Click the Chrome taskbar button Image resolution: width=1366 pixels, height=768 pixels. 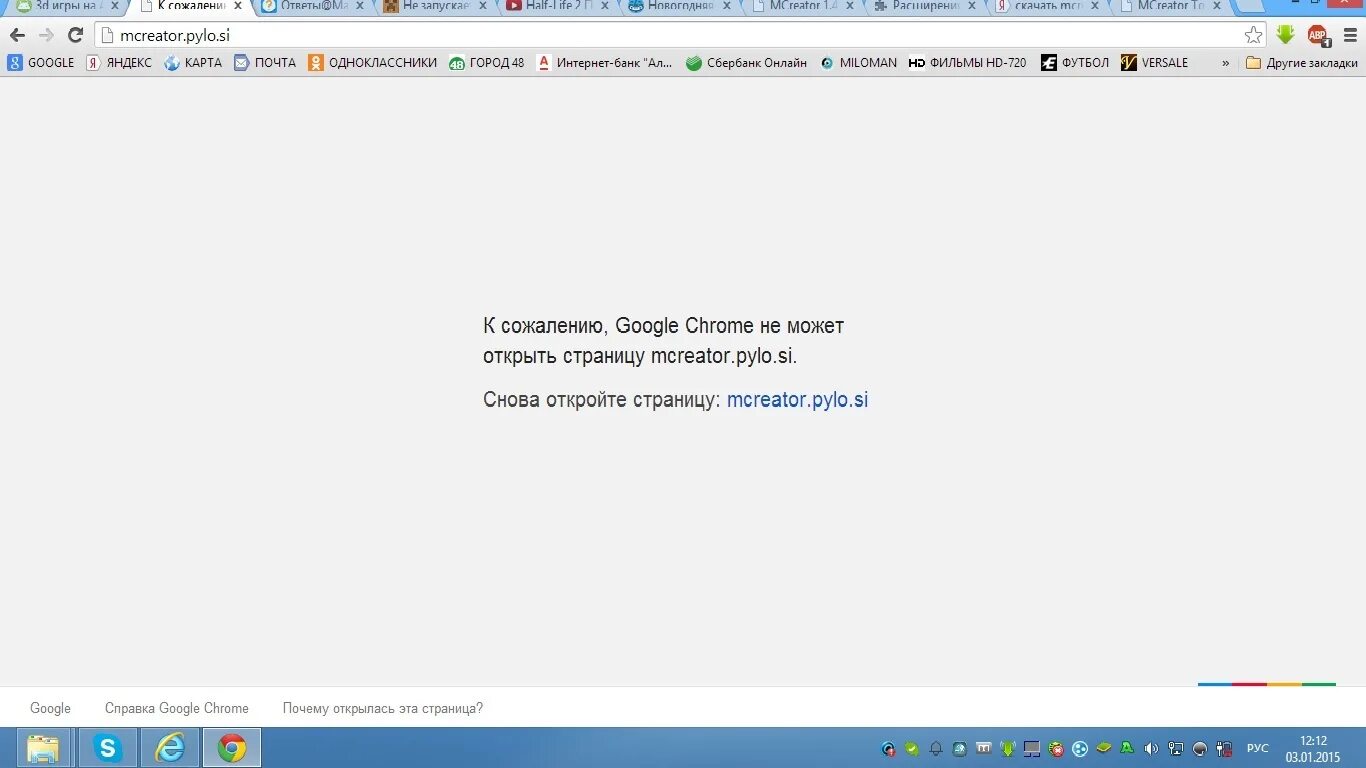(232, 748)
